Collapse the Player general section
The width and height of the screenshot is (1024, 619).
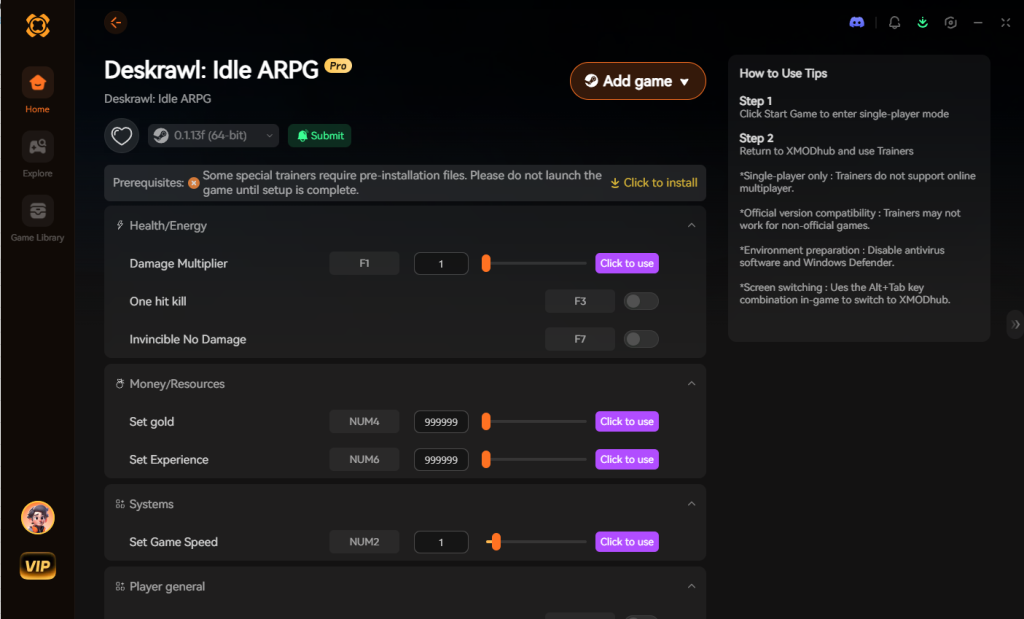click(692, 586)
